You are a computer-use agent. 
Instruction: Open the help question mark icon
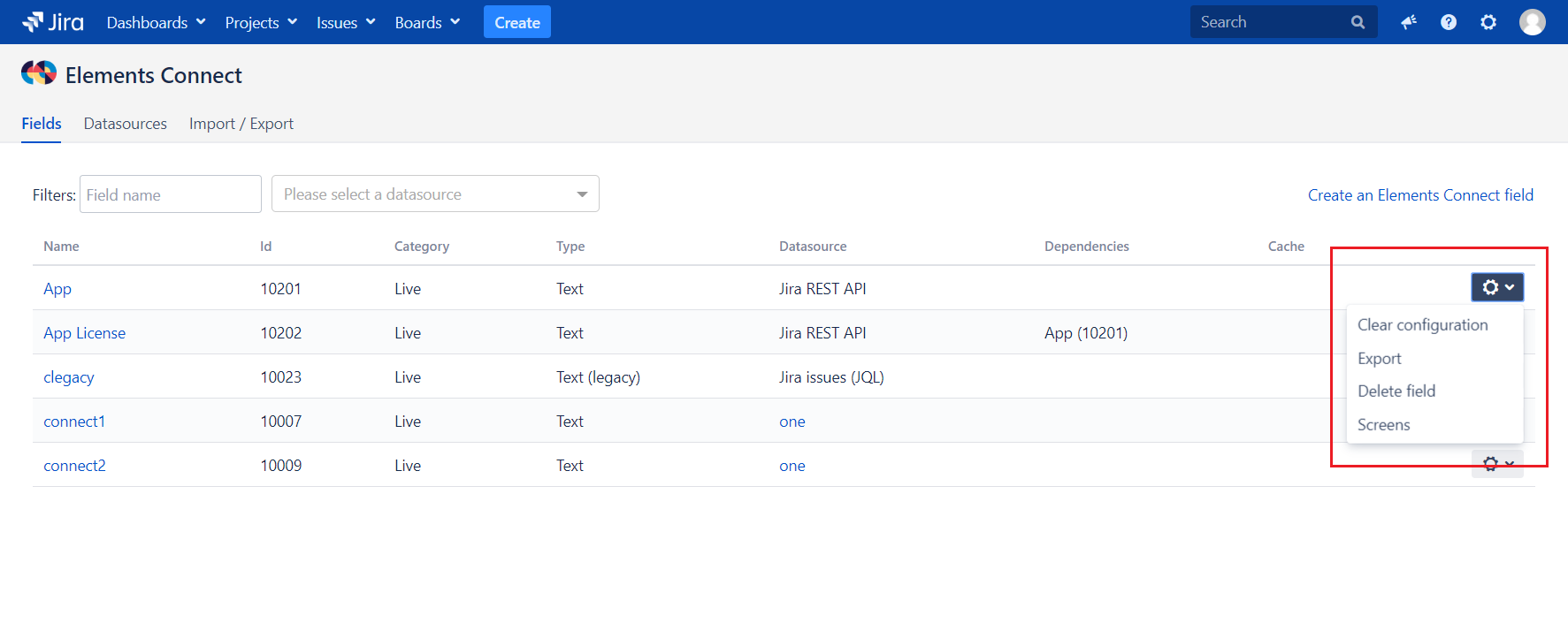[x=1449, y=22]
